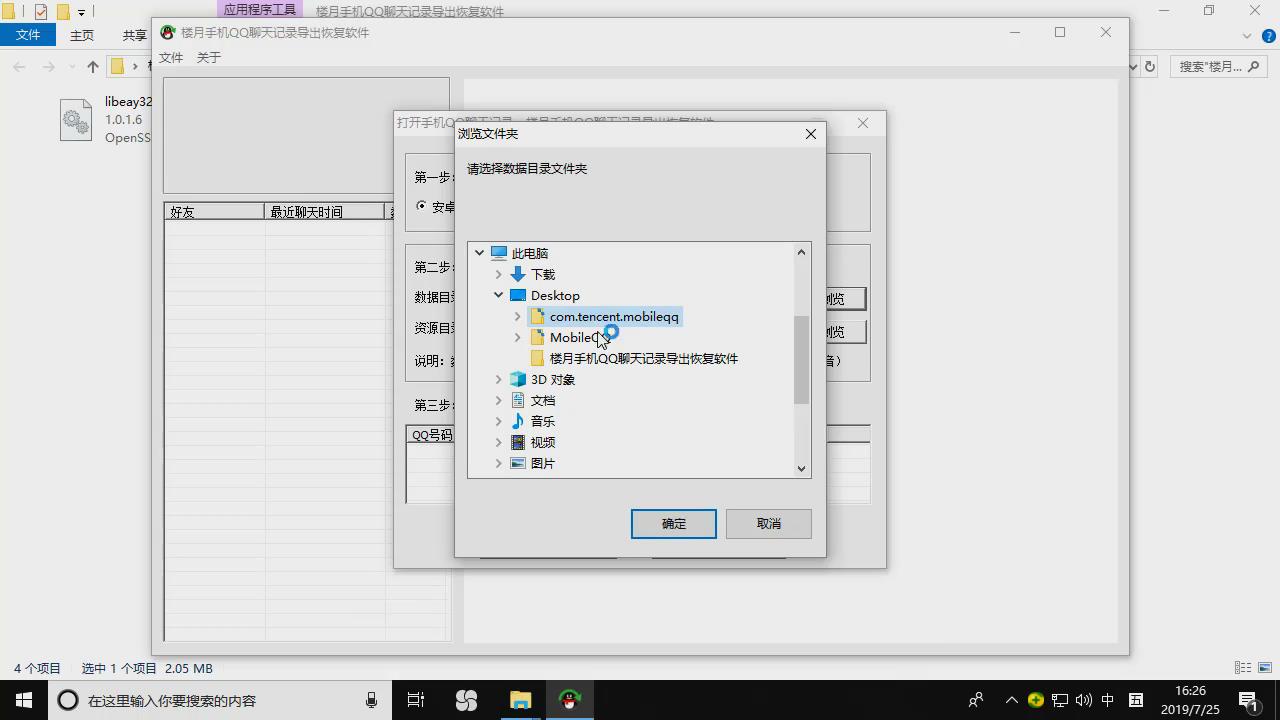Expand the 下载 folder node
Screen dimensions: 1280x720
pos(499,274)
